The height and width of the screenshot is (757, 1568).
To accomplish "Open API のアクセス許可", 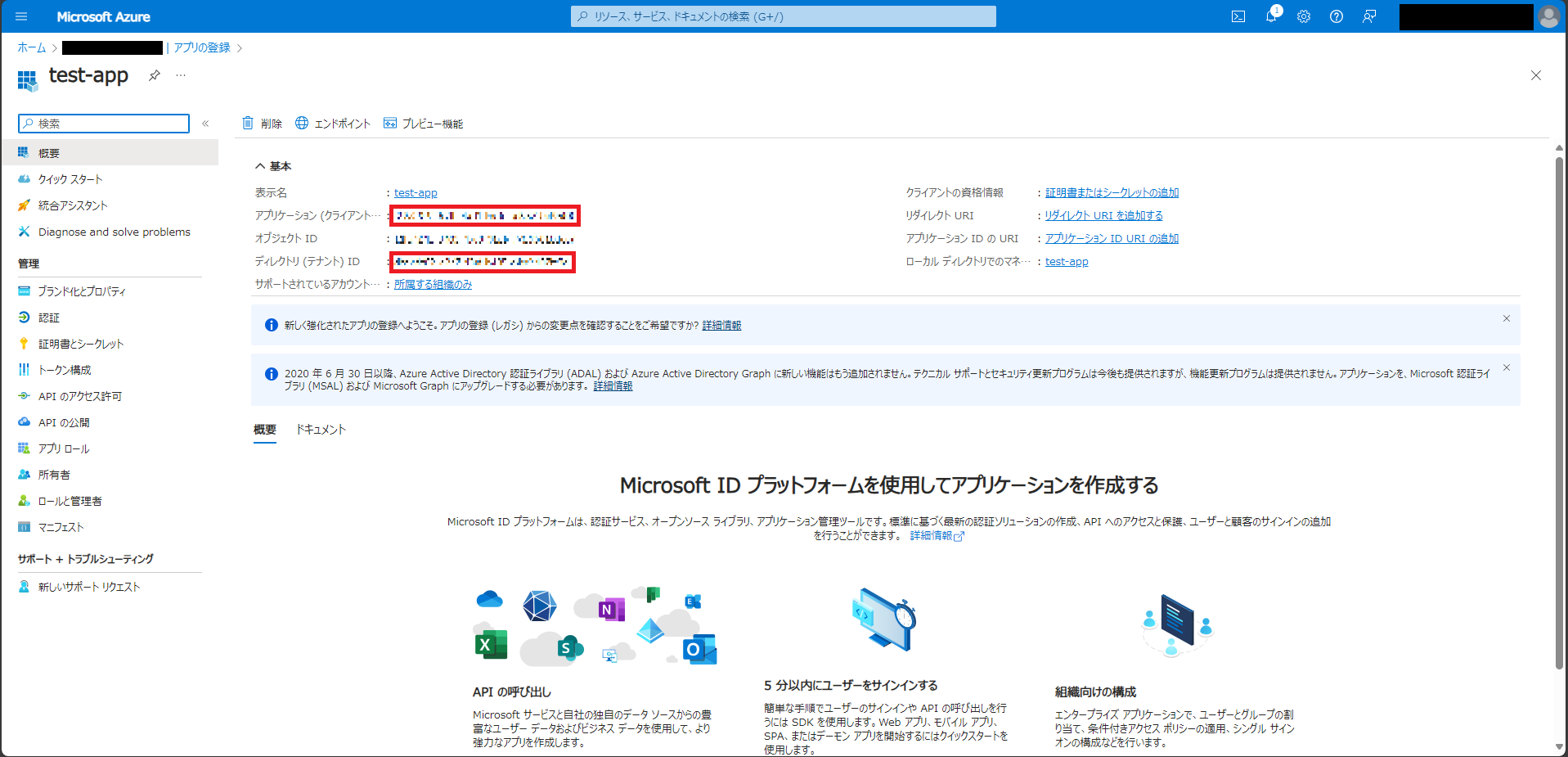I will click(x=79, y=395).
